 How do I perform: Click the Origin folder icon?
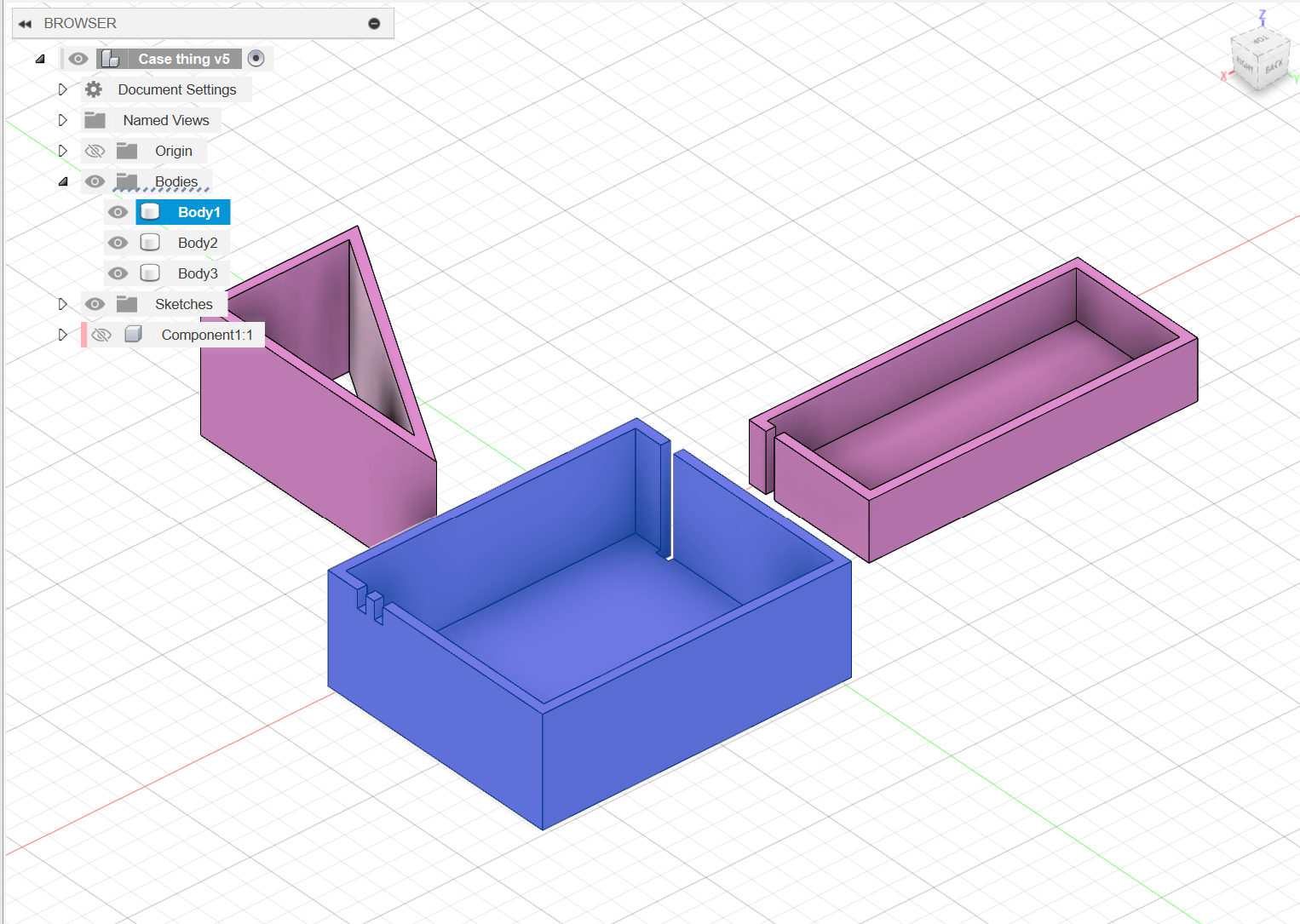pos(127,151)
